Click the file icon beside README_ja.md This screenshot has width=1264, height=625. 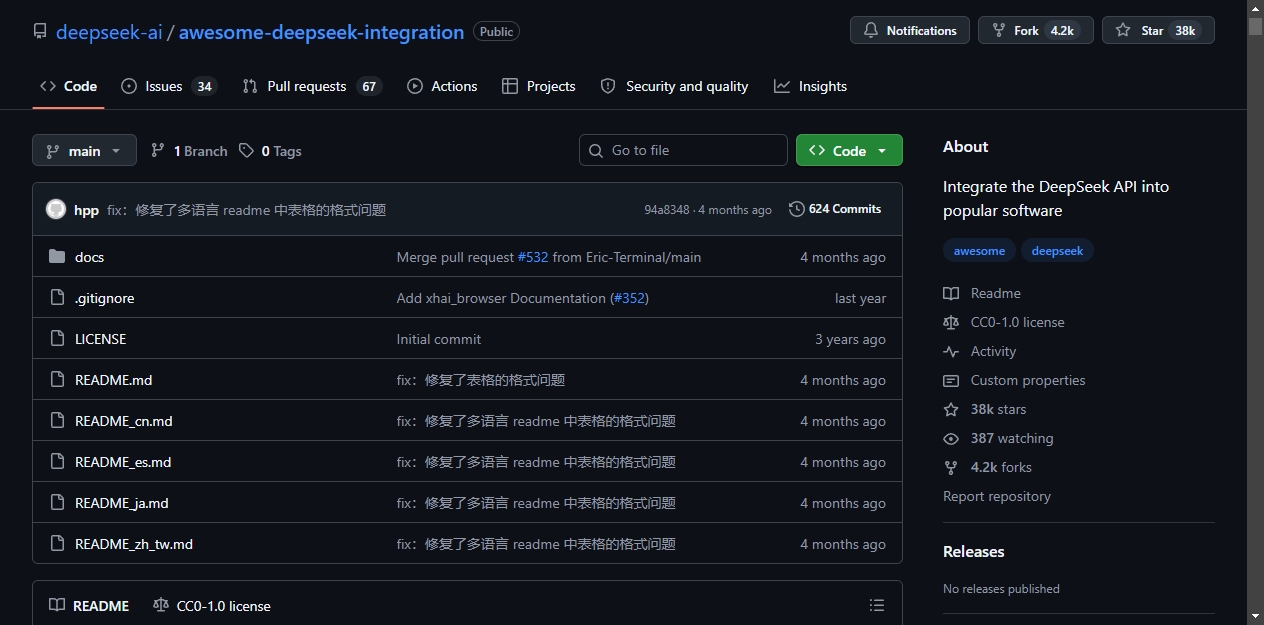pyautogui.click(x=57, y=503)
